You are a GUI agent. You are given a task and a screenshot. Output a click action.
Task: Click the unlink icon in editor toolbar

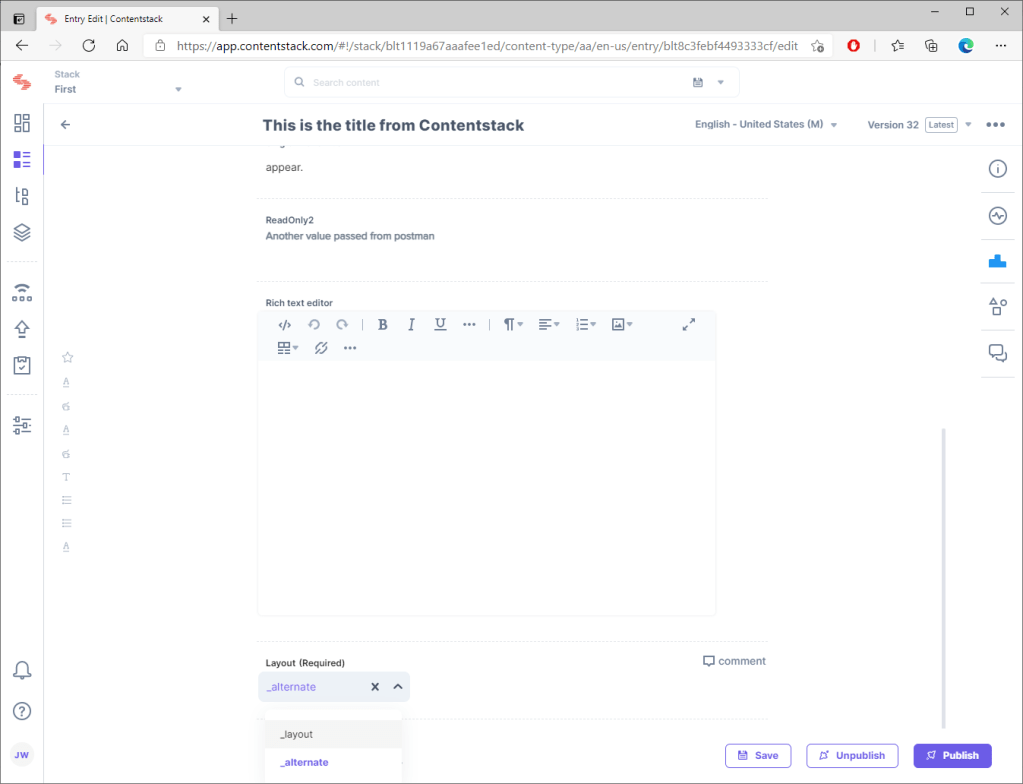pos(321,348)
